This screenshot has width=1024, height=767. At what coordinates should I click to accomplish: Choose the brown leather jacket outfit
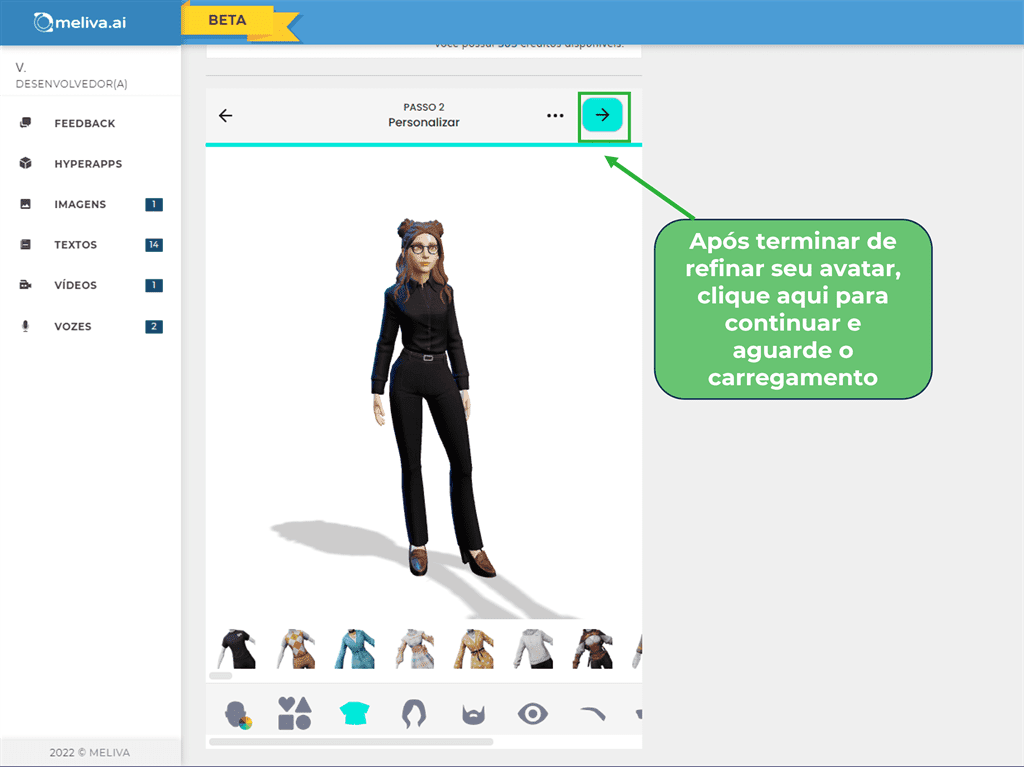pyautogui.click(x=592, y=649)
